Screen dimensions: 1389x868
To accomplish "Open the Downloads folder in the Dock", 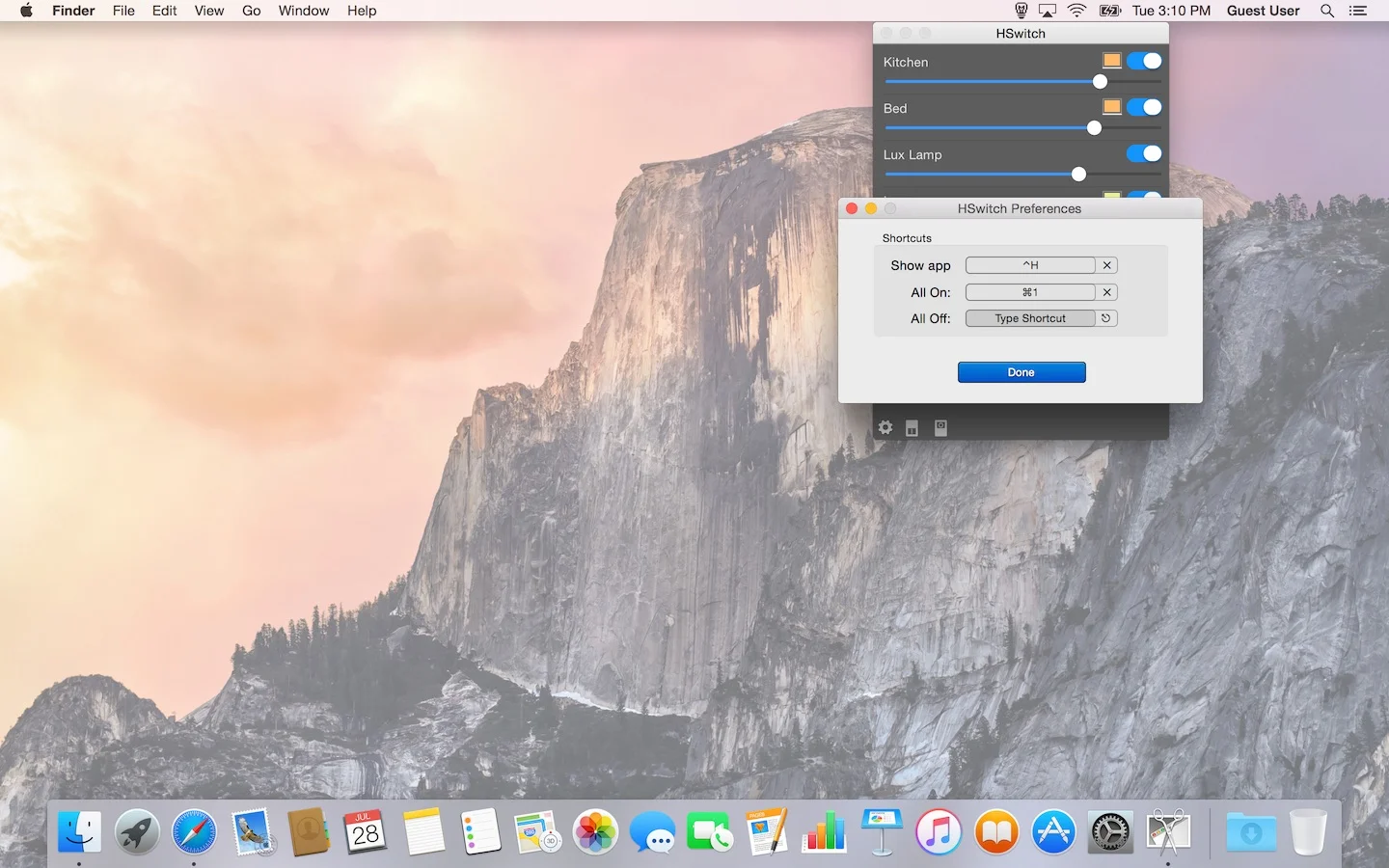I will point(1250,831).
